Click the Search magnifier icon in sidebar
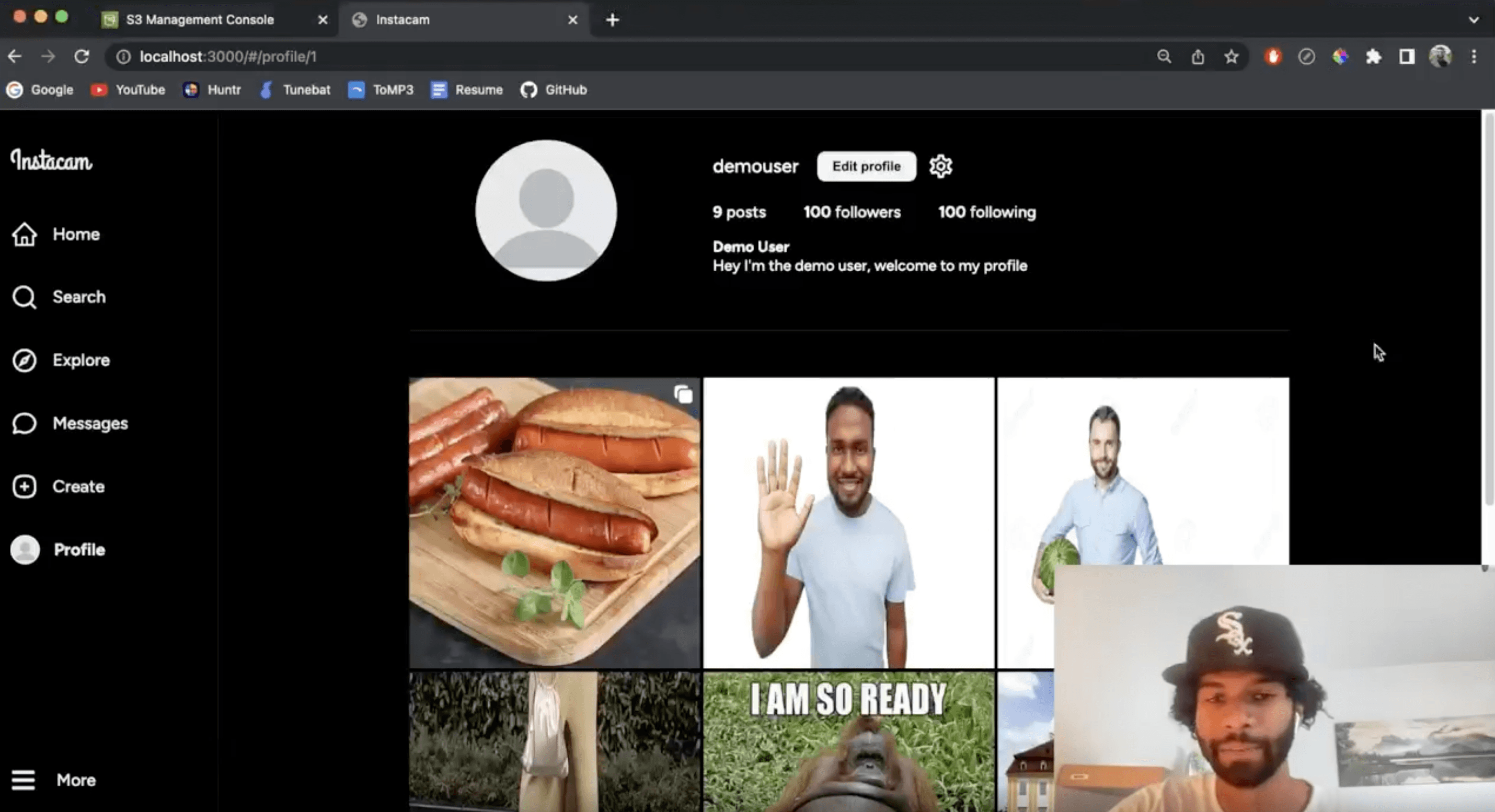This screenshot has height=812, width=1495. pos(25,297)
